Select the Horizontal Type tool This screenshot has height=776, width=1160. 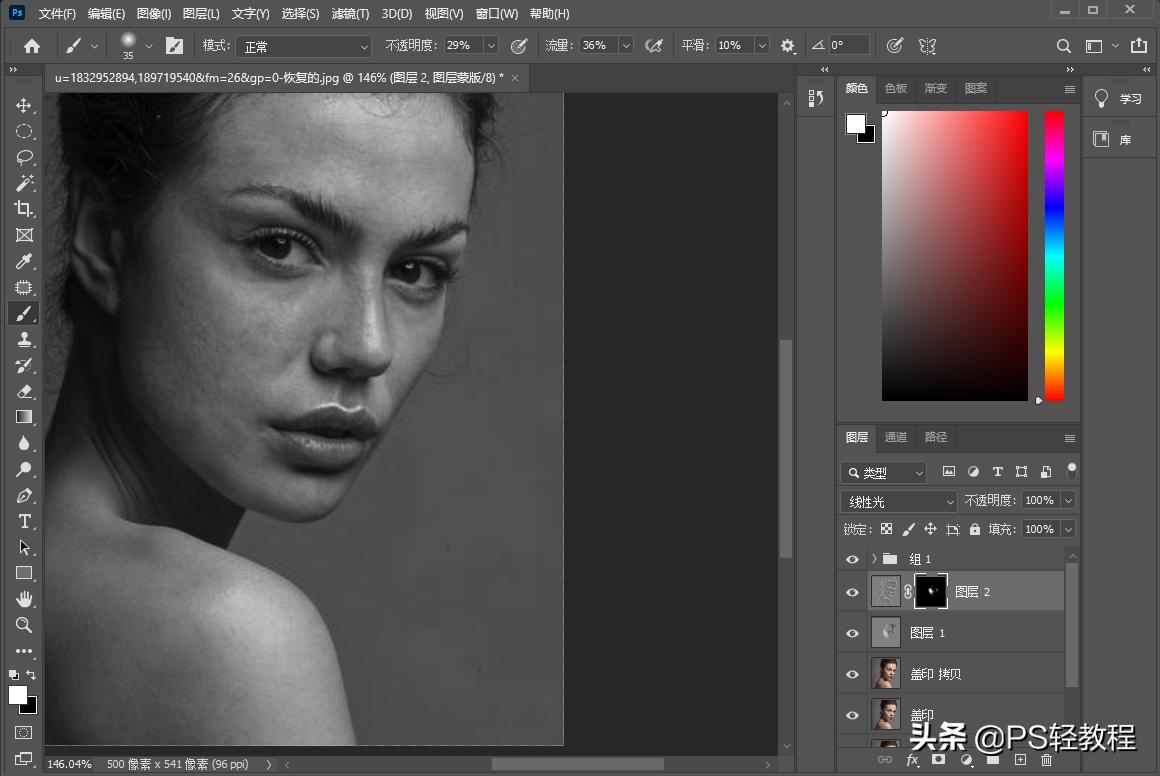[24, 521]
